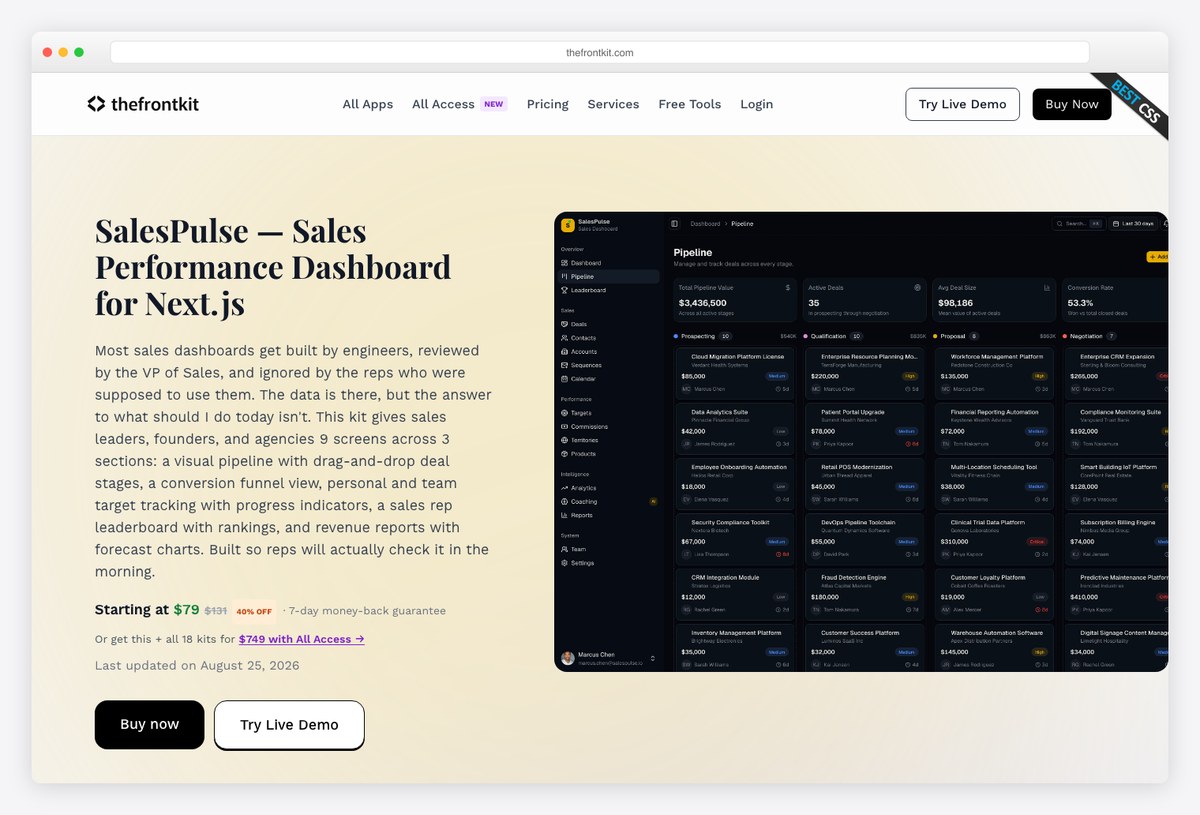Click the SalesPulse yellow app logo
The height and width of the screenshot is (815, 1200).
567,225
